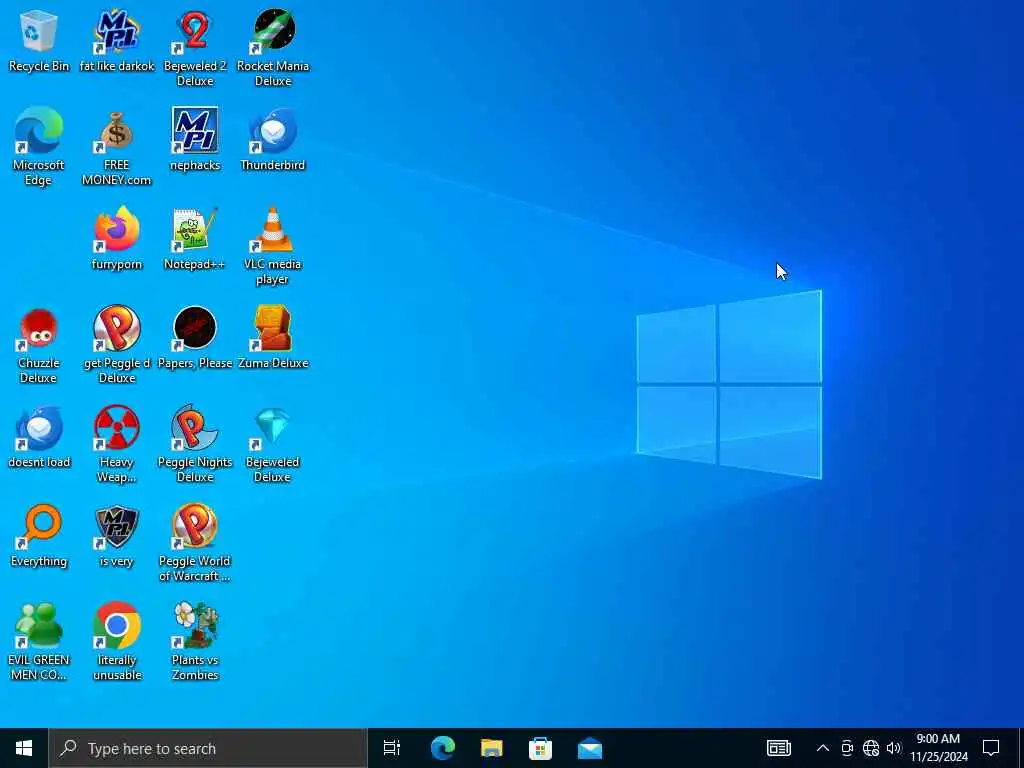The width and height of the screenshot is (1024, 768).
Task: Select the Plants vs Zombies shortcut
Action: 195,642
